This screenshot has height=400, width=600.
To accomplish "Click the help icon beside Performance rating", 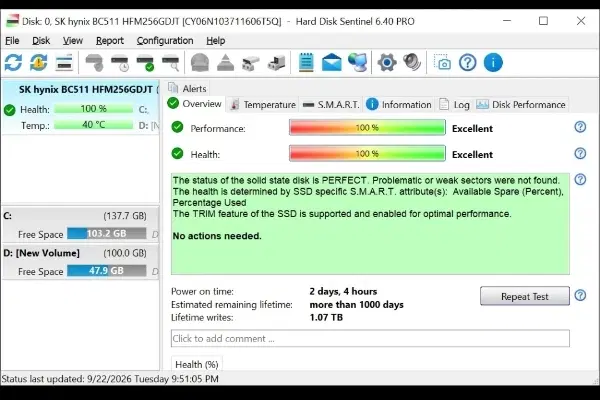I will (580, 127).
